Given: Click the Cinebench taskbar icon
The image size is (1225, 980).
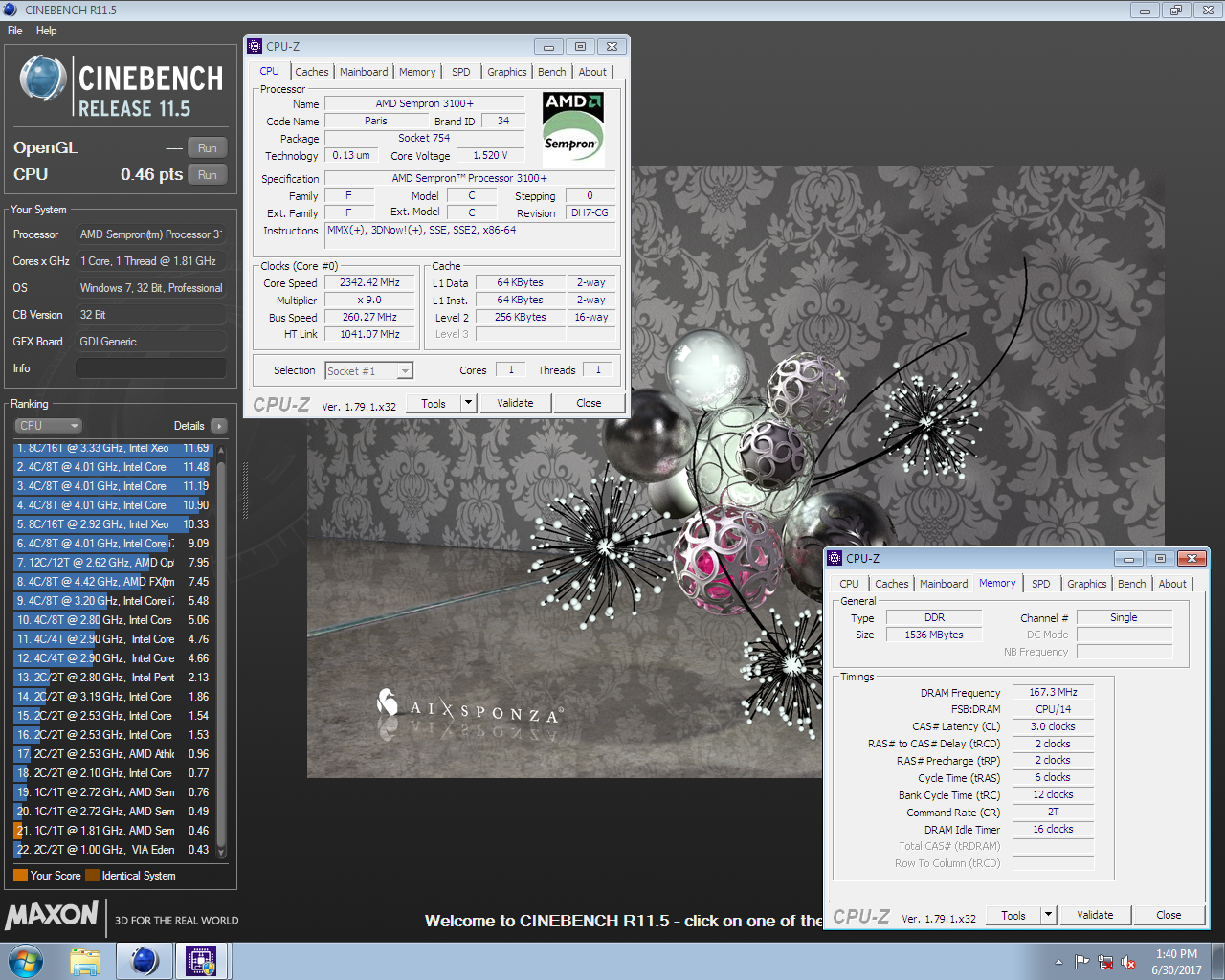Looking at the screenshot, I should coord(145,961).
